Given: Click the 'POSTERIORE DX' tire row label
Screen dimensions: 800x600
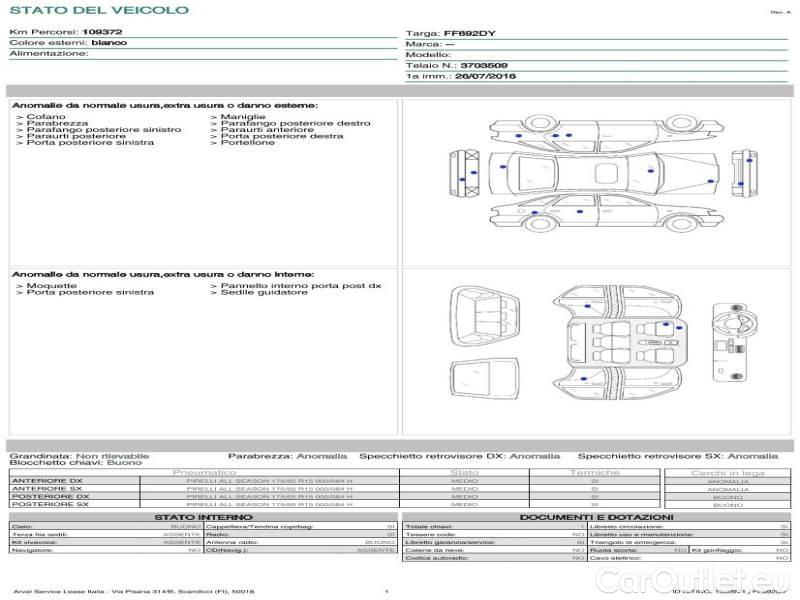Looking at the screenshot, I should pyautogui.click(x=51, y=496).
